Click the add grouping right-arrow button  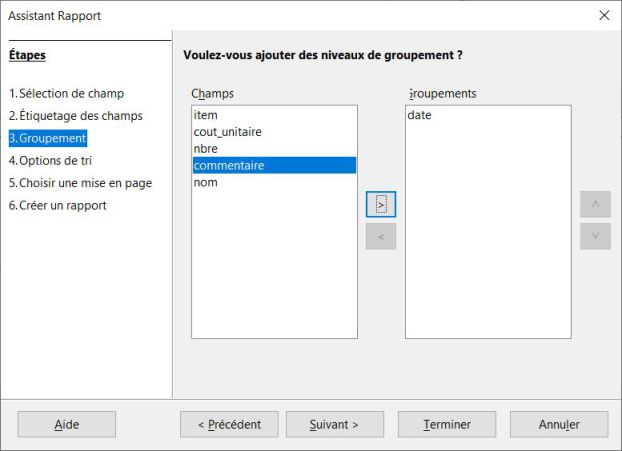pyautogui.click(x=381, y=202)
